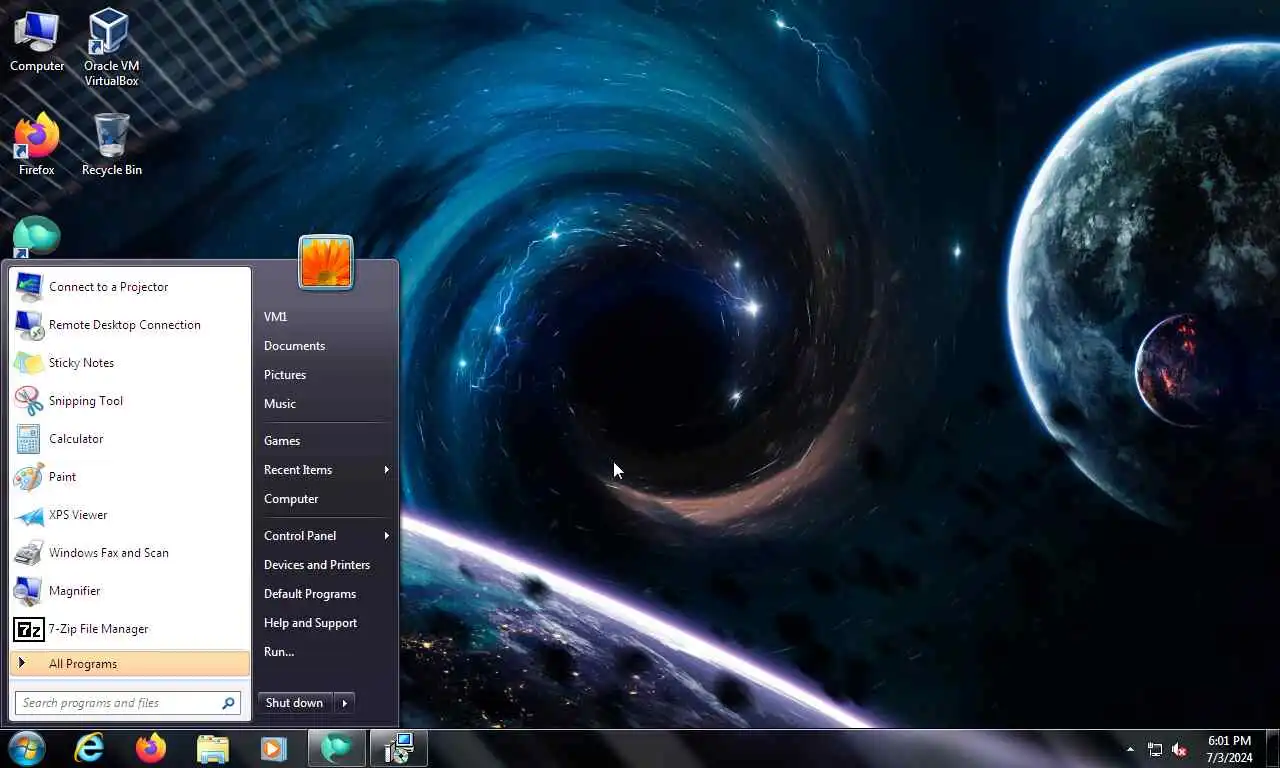Open Devices and Printers
Screen dimensions: 1280x768
[x=317, y=565]
